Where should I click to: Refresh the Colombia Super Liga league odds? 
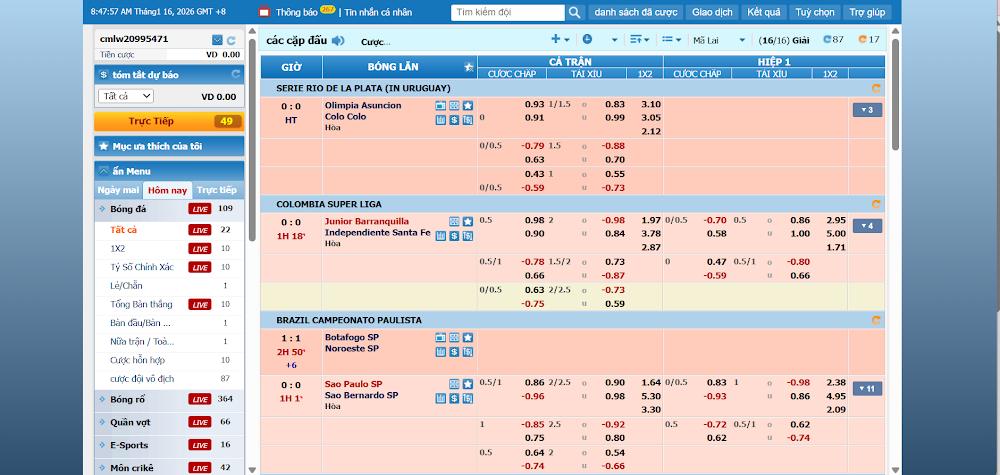(876, 203)
